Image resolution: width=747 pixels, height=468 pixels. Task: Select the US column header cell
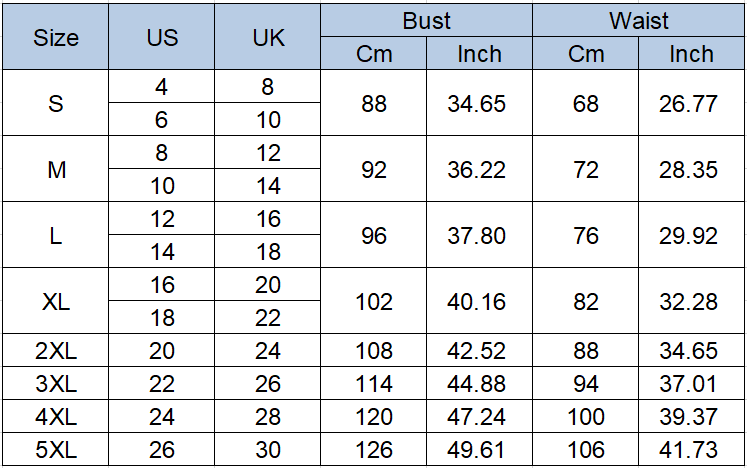coord(162,37)
